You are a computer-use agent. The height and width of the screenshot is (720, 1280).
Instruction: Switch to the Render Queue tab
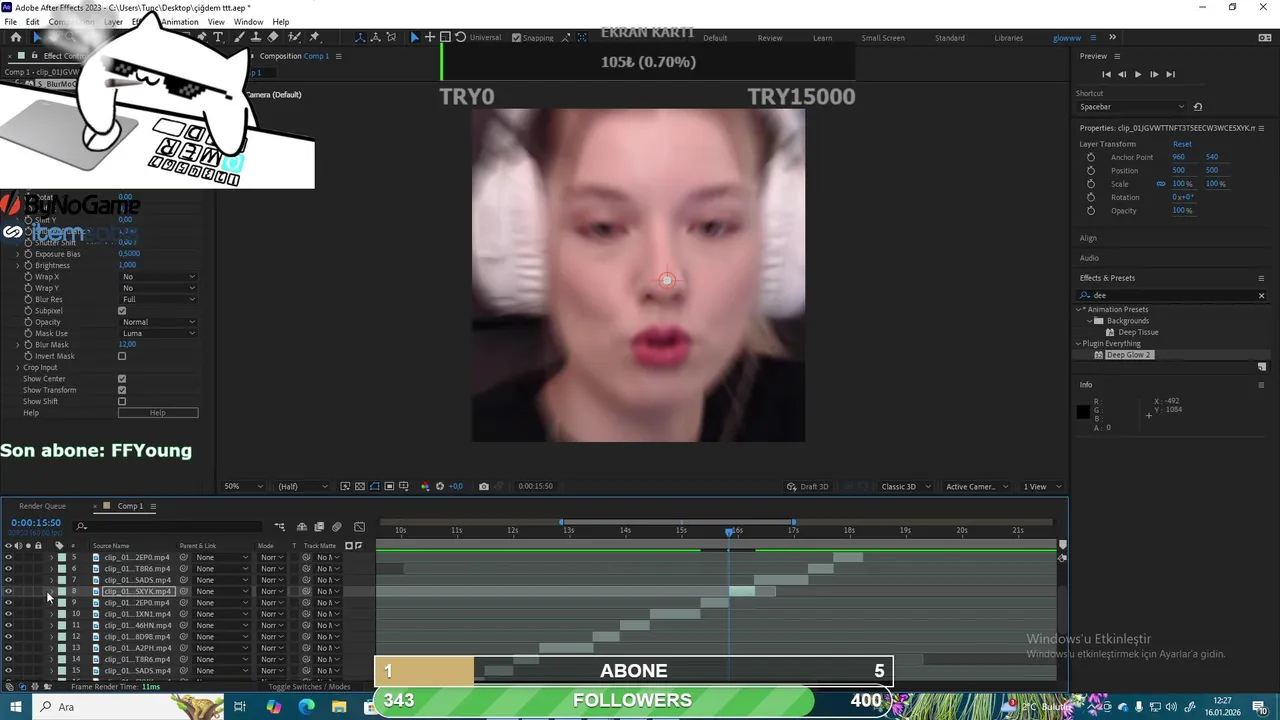[42, 506]
